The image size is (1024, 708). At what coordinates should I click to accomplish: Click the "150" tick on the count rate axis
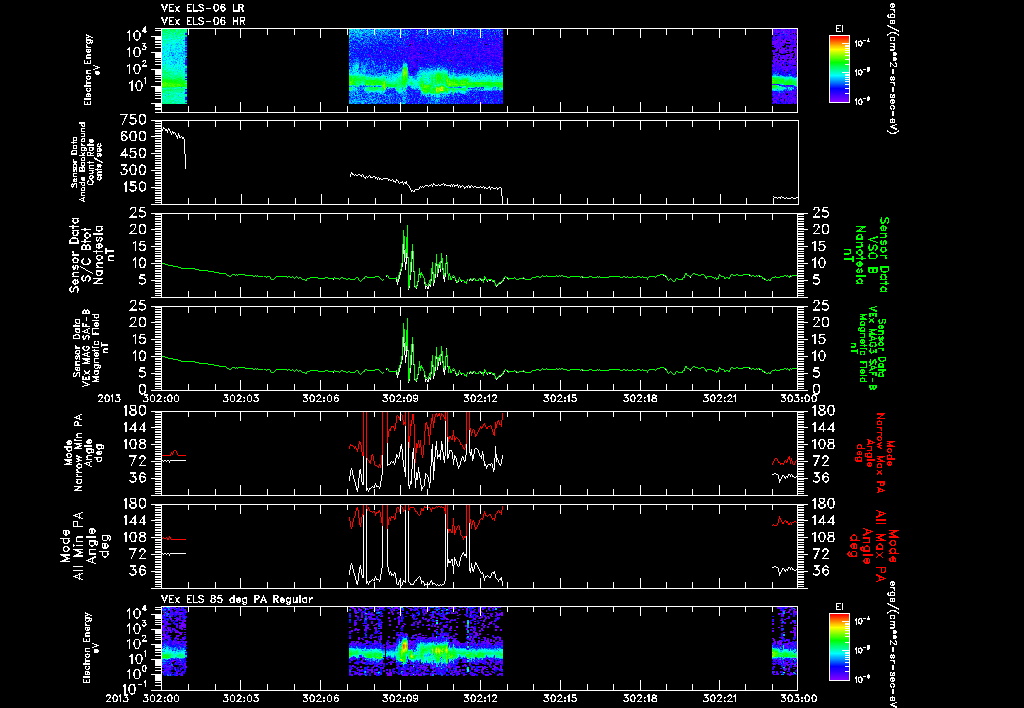pos(135,187)
